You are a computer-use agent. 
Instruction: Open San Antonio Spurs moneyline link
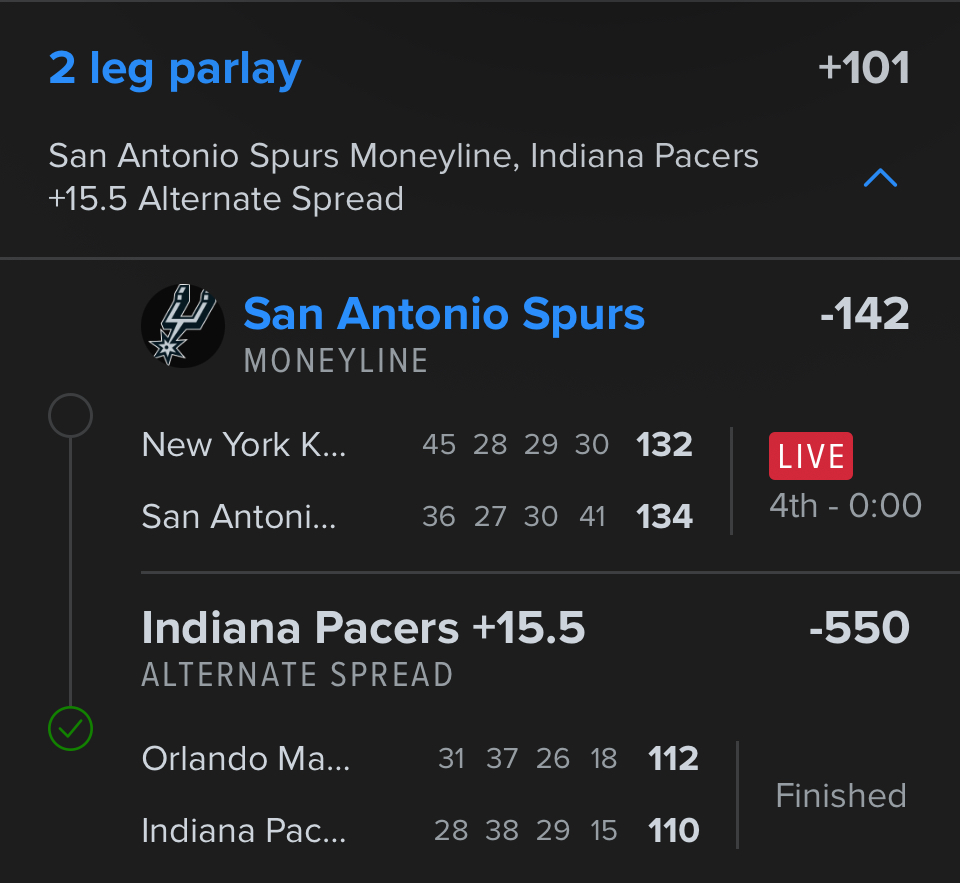tap(444, 314)
